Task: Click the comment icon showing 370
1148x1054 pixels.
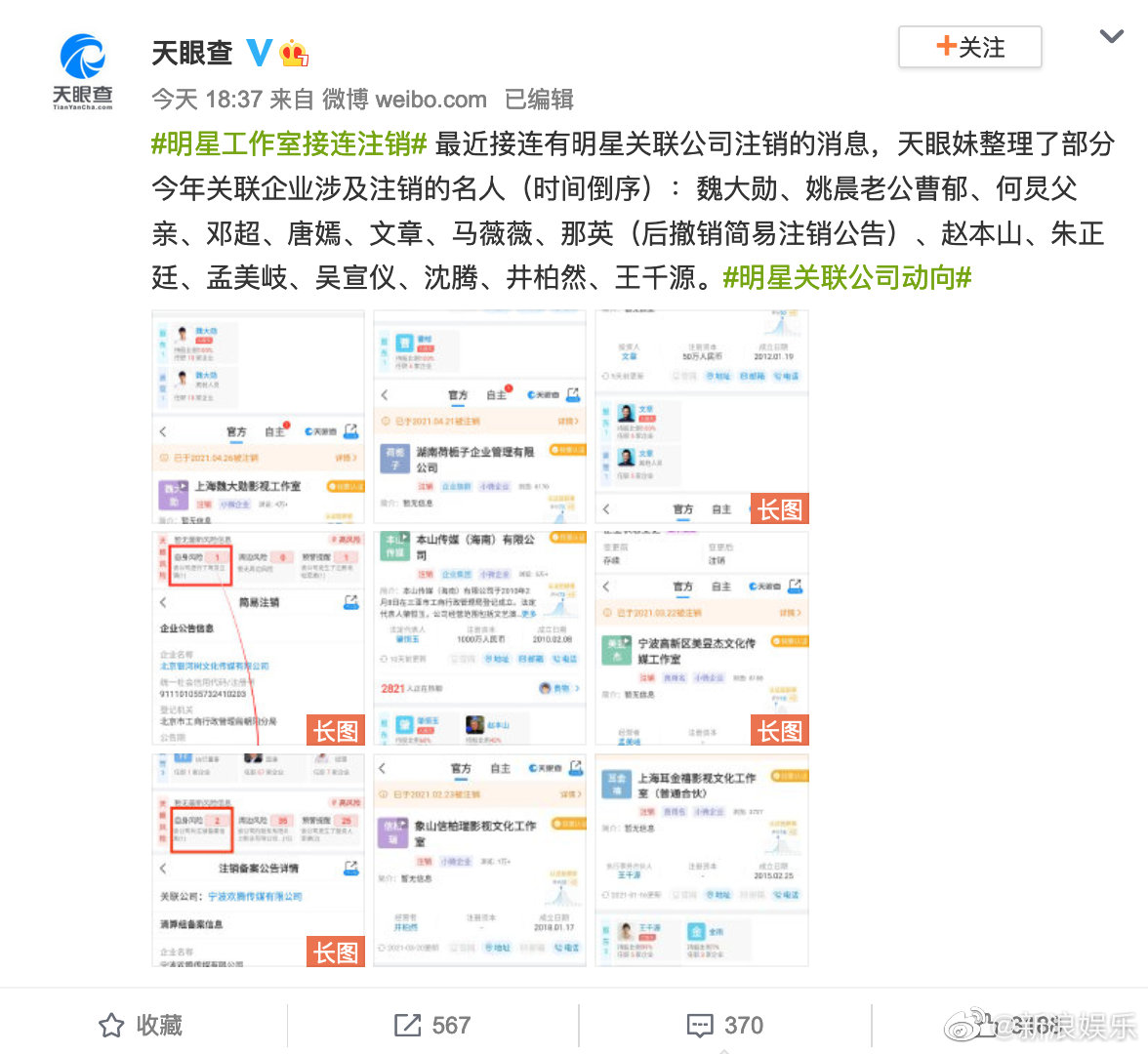Action: click(700, 1025)
